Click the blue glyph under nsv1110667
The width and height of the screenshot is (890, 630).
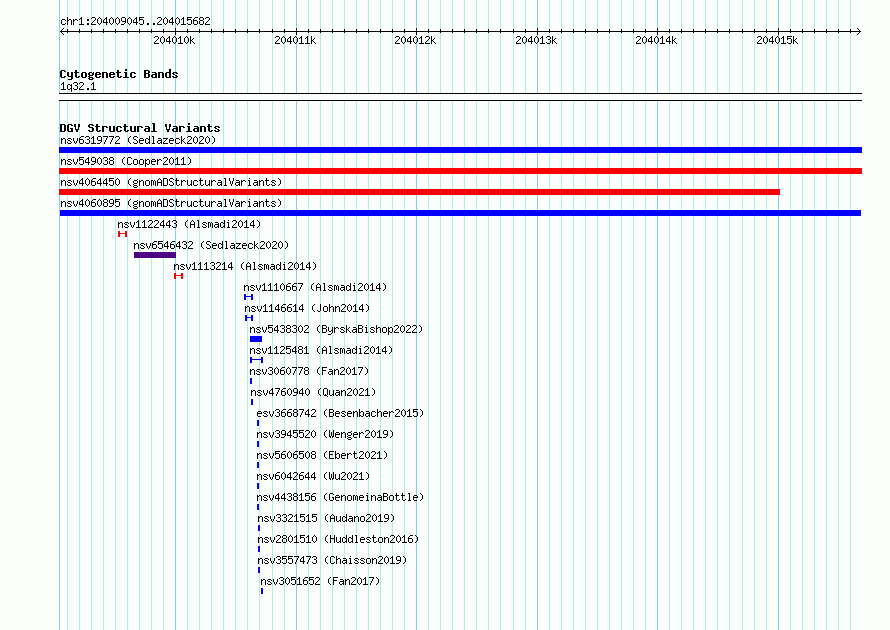[248, 297]
